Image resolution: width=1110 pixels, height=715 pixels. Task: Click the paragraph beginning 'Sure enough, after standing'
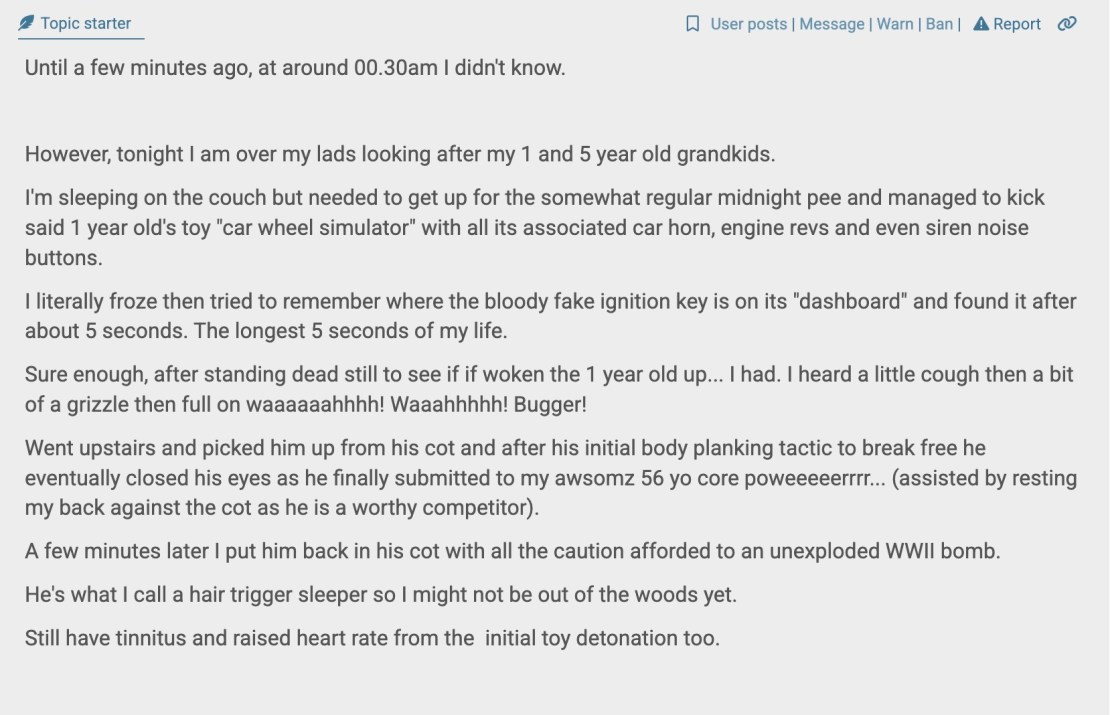coord(549,389)
